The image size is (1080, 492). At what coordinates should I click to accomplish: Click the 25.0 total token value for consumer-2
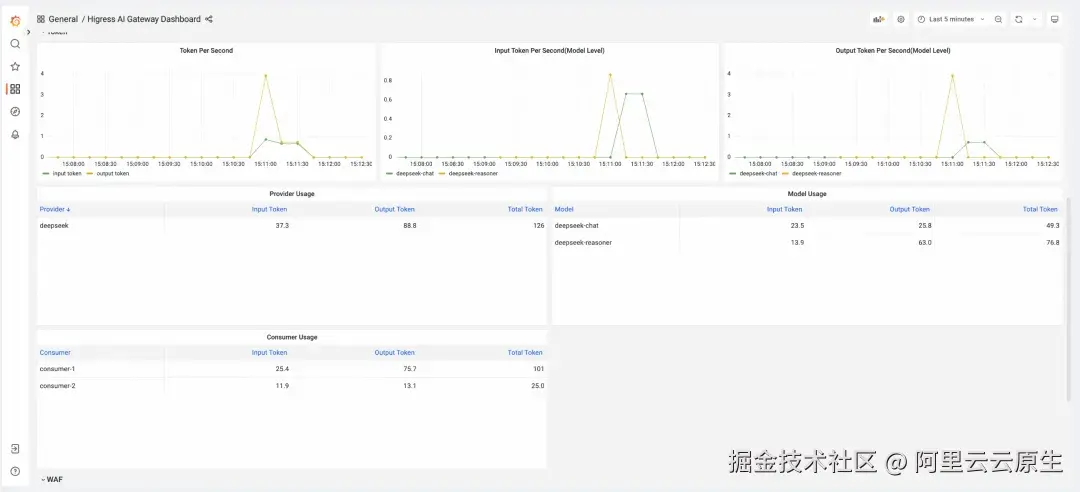tap(537, 386)
